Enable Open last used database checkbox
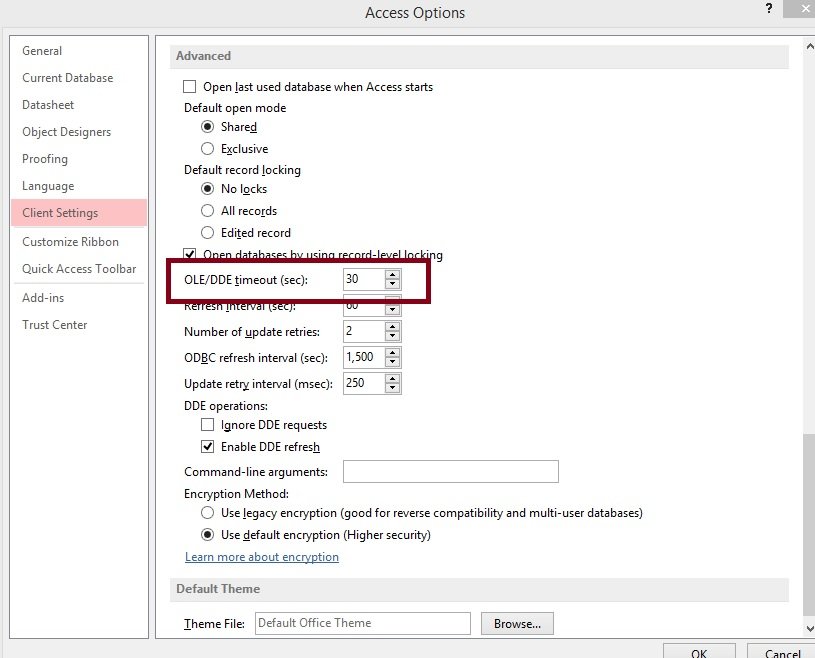Image resolution: width=815 pixels, height=658 pixels. [x=190, y=87]
